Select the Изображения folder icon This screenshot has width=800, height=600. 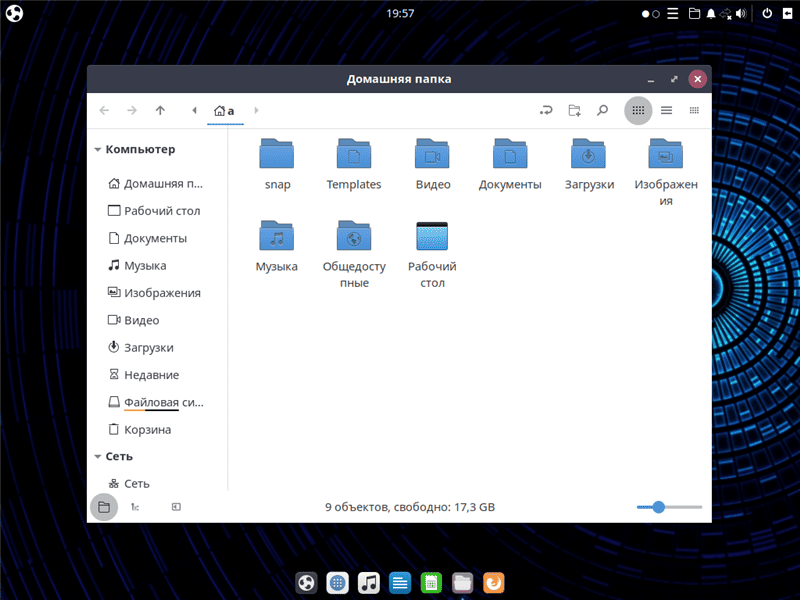[666, 154]
